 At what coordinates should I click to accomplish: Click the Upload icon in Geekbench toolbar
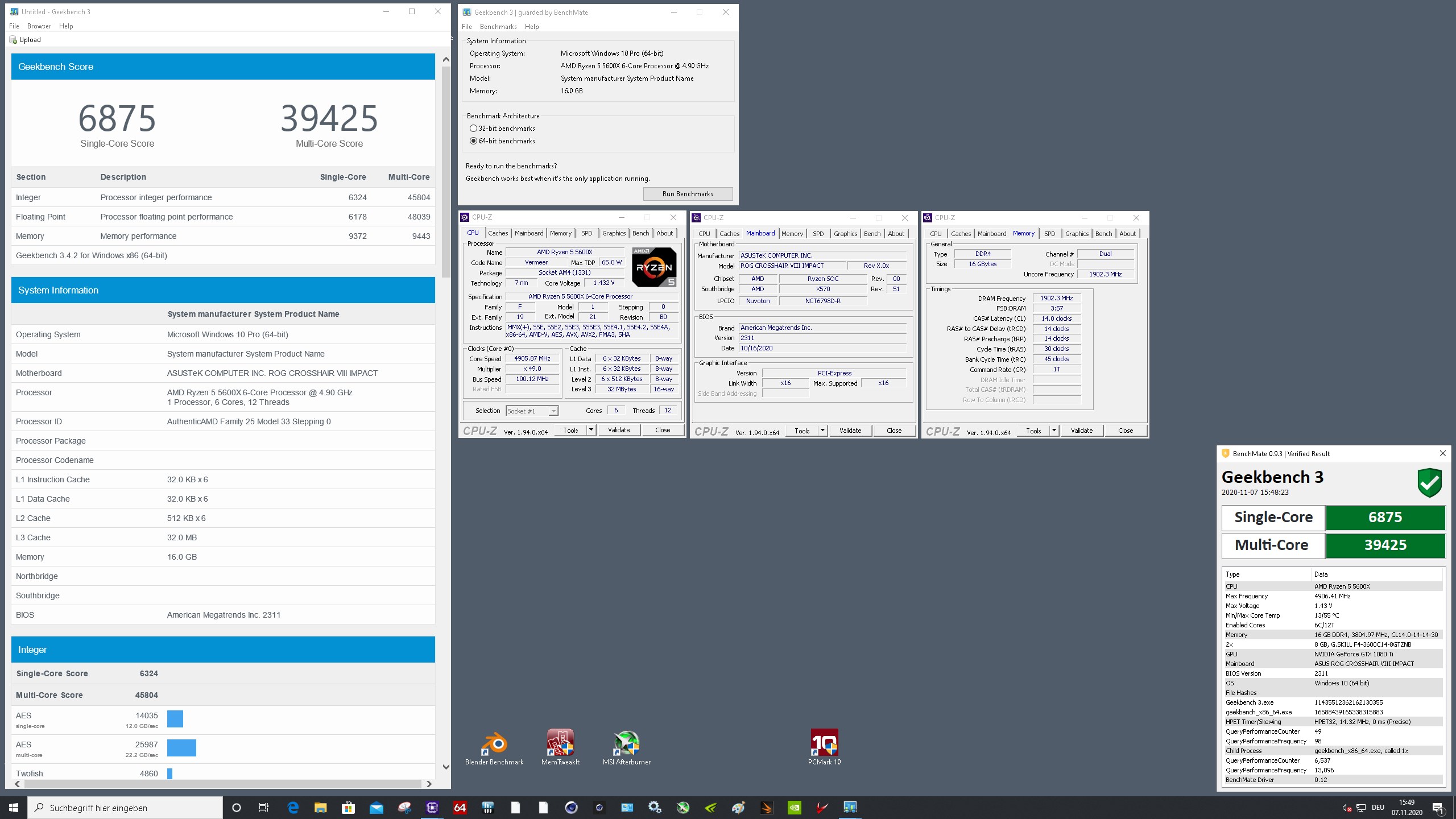coord(13,40)
